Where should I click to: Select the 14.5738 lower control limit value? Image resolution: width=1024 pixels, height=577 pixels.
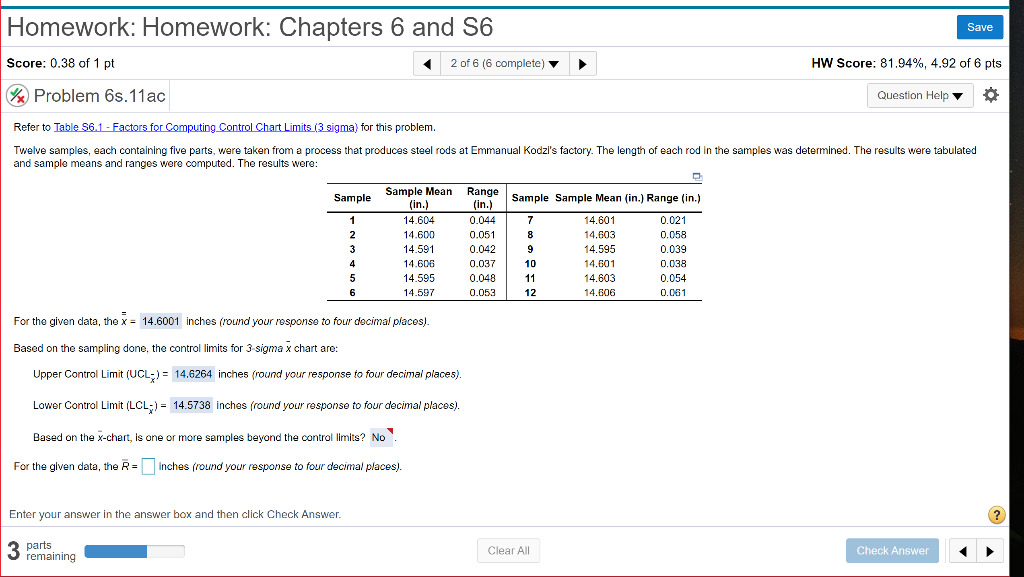tap(191, 405)
